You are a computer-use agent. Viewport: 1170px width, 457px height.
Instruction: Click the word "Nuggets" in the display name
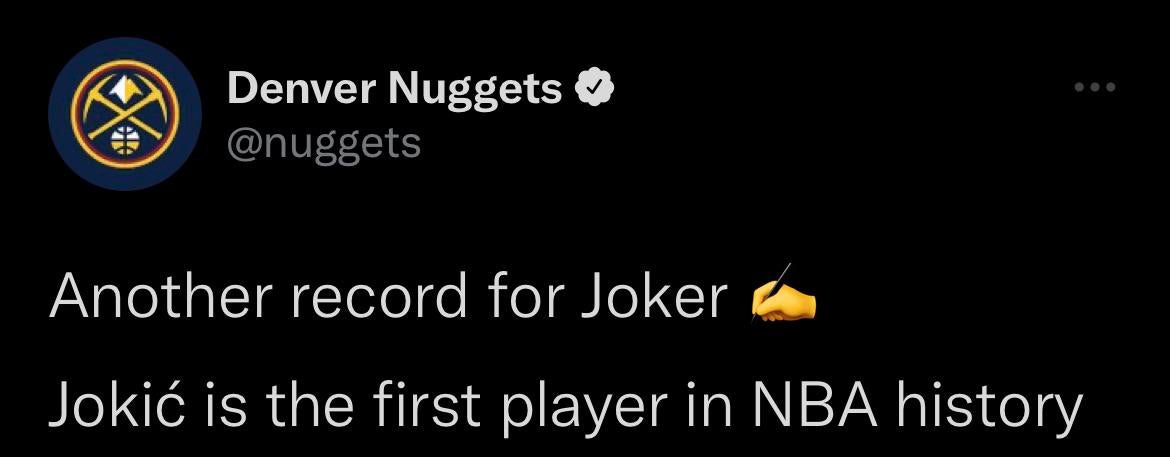click(475, 91)
